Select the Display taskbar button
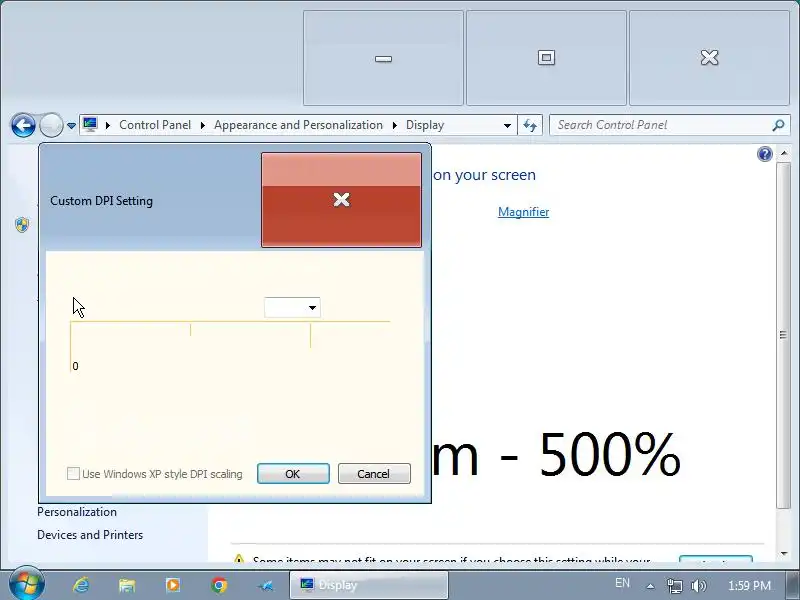Image resolution: width=800 pixels, height=600 pixels. pos(369,585)
